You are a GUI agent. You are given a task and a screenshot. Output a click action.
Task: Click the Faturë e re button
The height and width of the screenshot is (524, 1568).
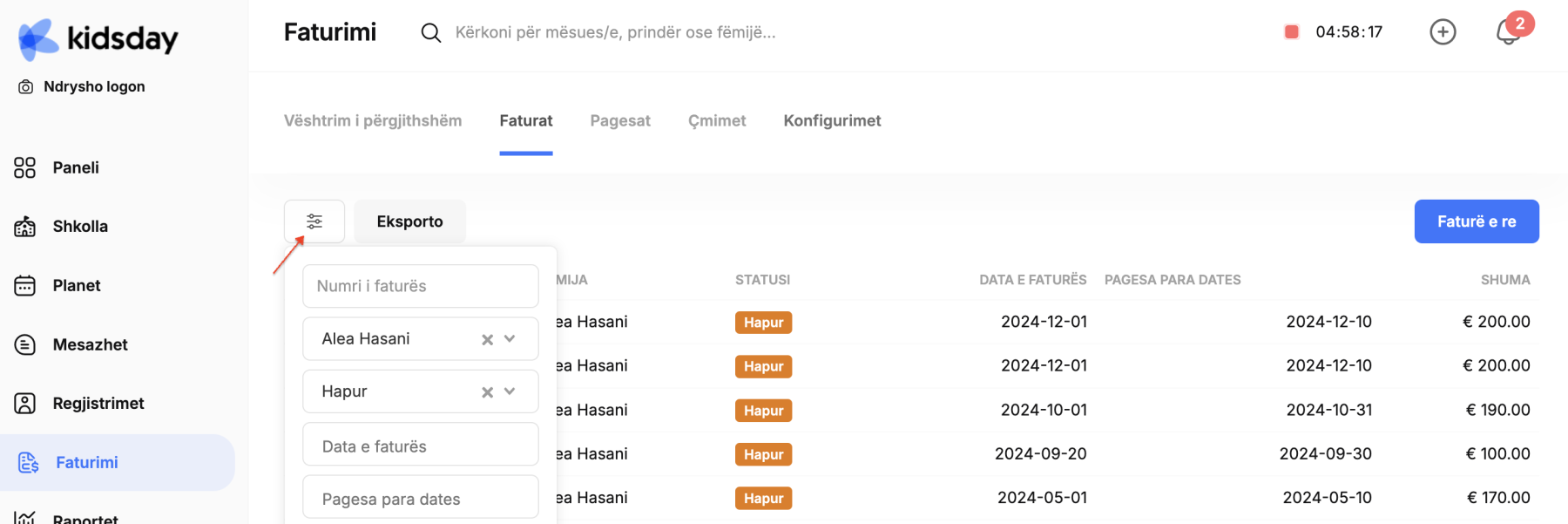point(1477,221)
